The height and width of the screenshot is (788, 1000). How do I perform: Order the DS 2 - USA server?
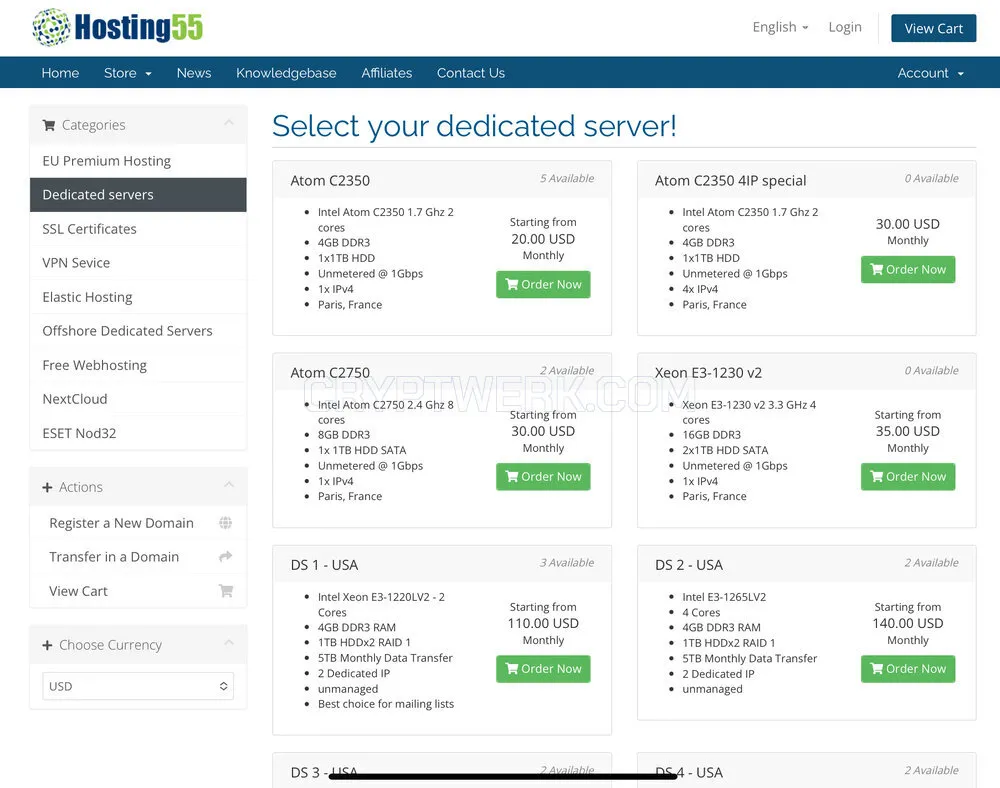908,669
